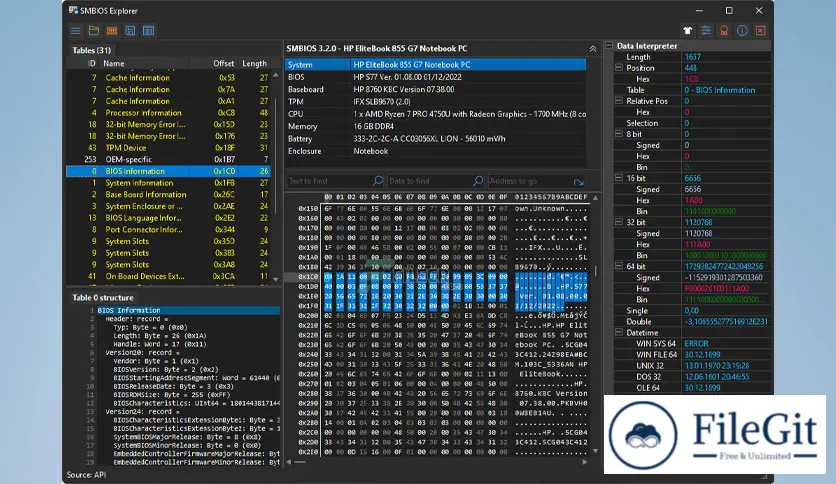
Task: Select the Base Board Information table row
Action: [x=168, y=195]
